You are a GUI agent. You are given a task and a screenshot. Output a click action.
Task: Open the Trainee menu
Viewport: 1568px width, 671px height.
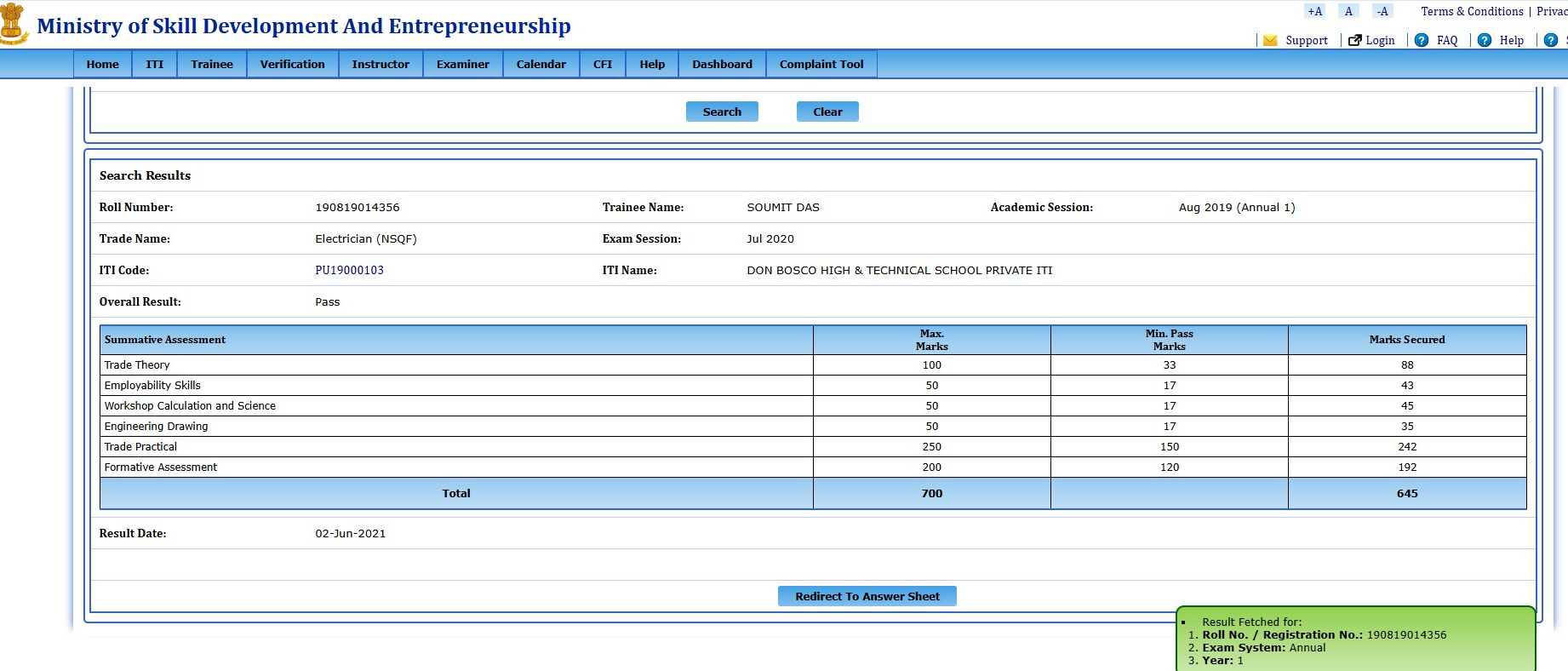click(x=212, y=64)
